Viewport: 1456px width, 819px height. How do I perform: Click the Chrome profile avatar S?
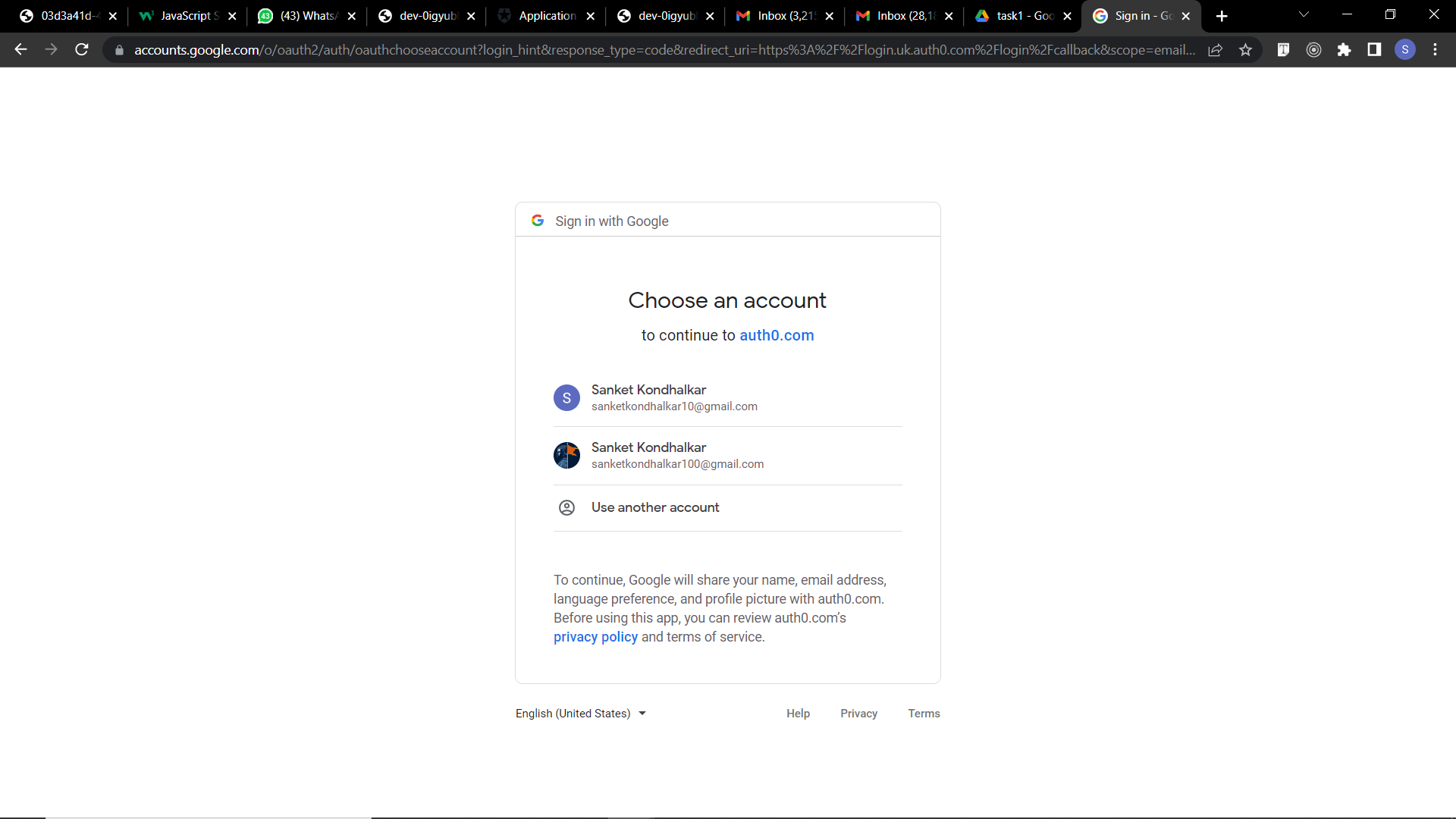[x=1404, y=50]
